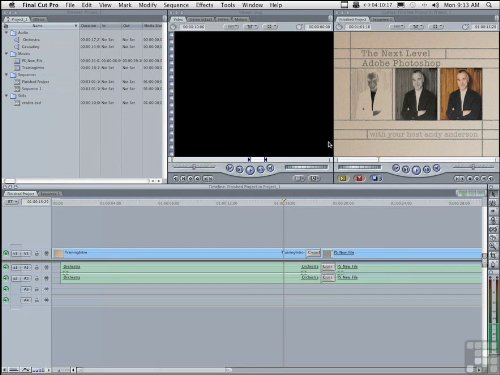Click the Cross Dissolve transition on V1
This screenshot has width=500, height=375.
pyautogui.click(x=313, y=253)
